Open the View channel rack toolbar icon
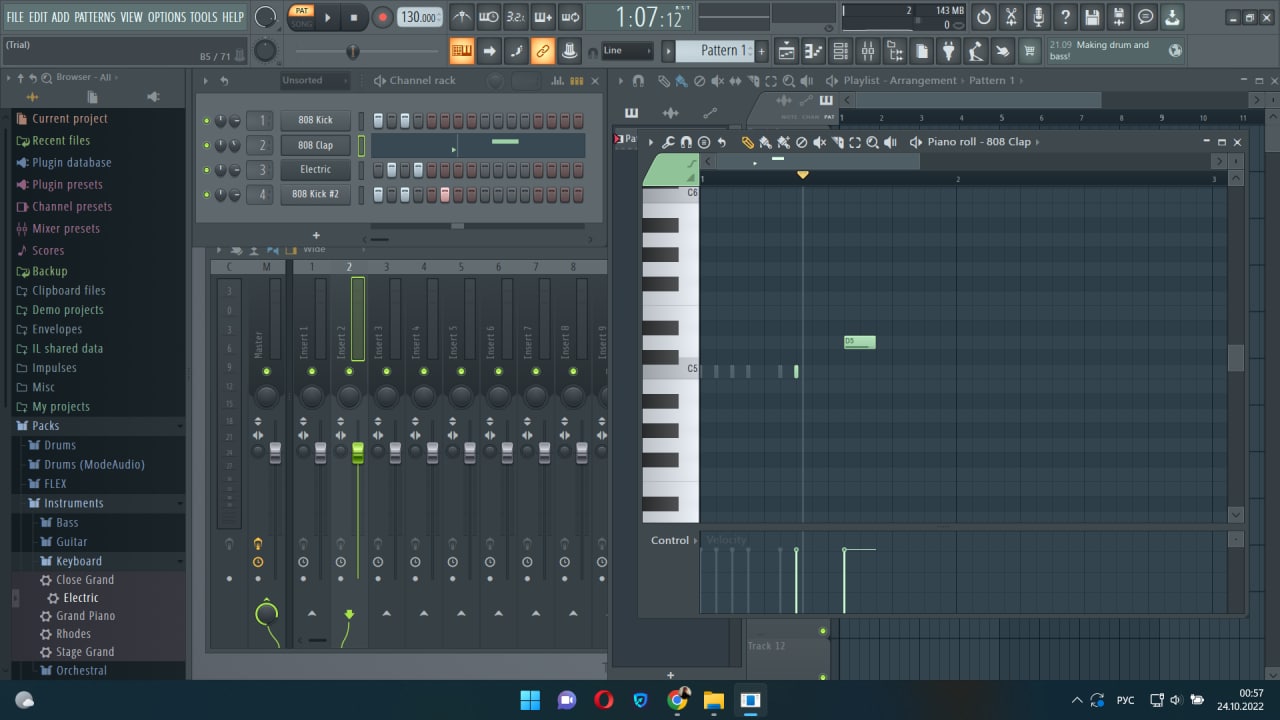The image size is (1280, 720). pyautogui.click(x=841, y=51)
